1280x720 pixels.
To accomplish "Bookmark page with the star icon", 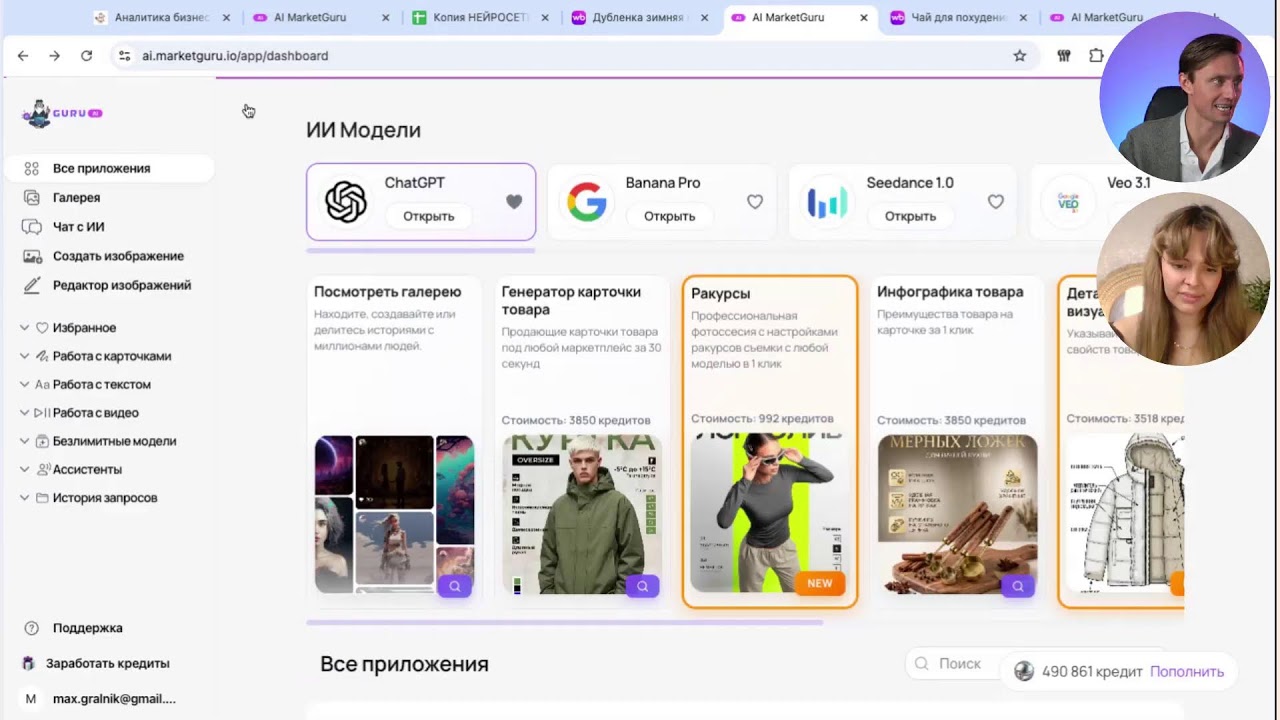I will 1020,56.
